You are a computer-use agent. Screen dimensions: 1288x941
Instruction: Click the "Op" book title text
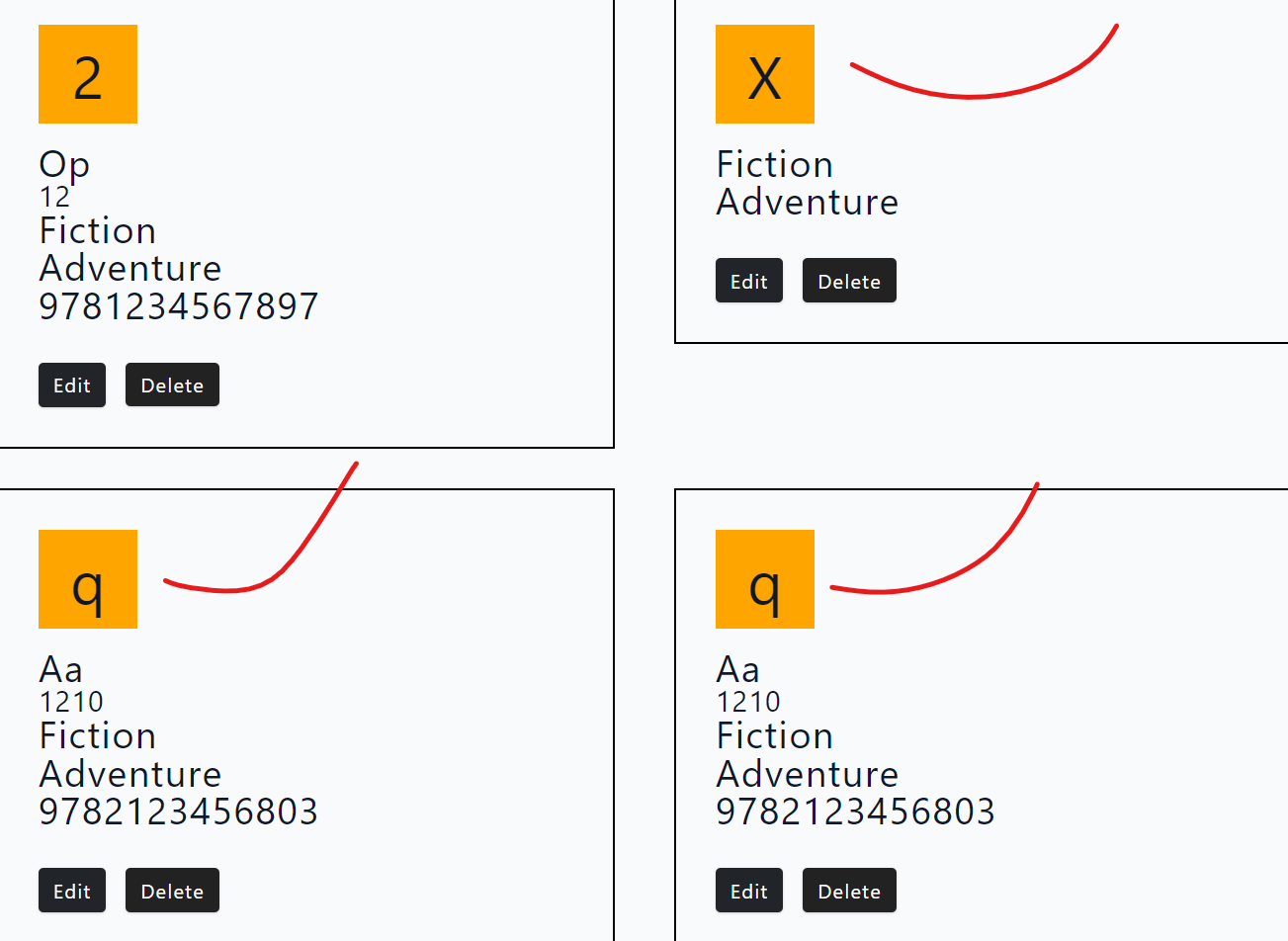[x=64, y=164]
